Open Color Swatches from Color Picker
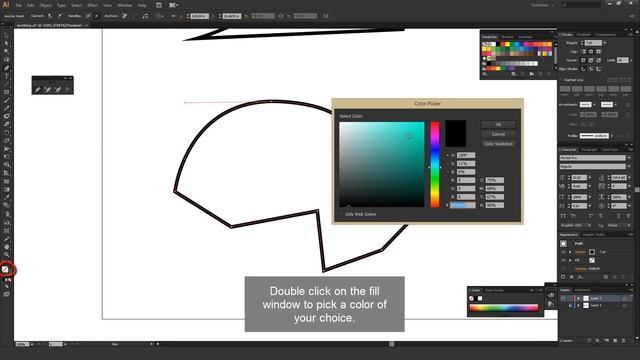 click(498, 144)
